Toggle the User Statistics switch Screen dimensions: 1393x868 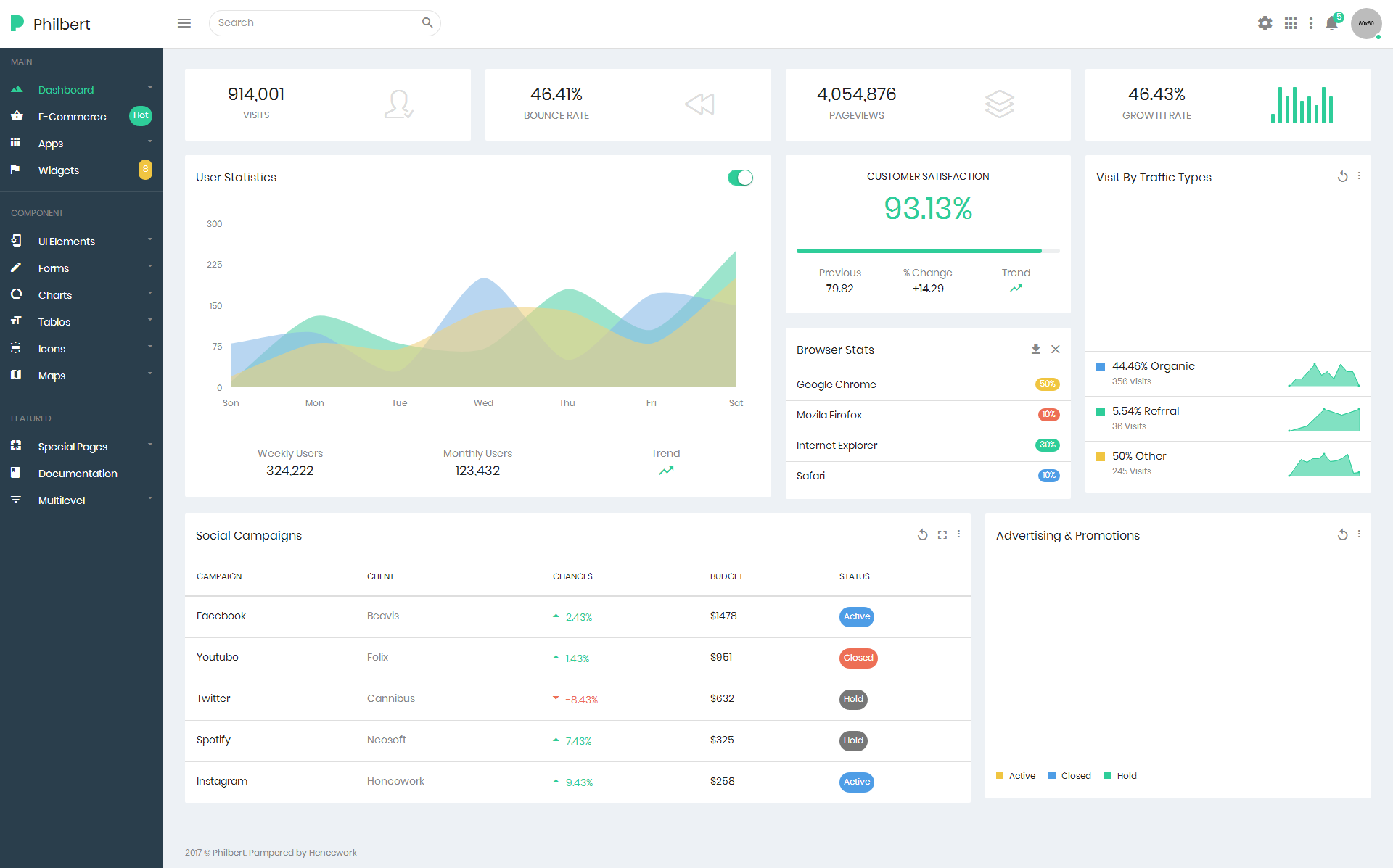[740, 178]
